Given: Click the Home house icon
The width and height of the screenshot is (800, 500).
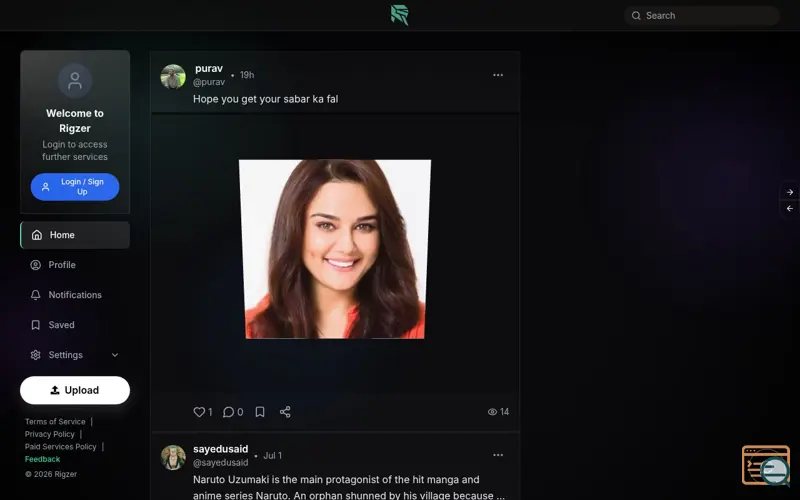Looking at the screenshot, I should [x=37, y=235].
